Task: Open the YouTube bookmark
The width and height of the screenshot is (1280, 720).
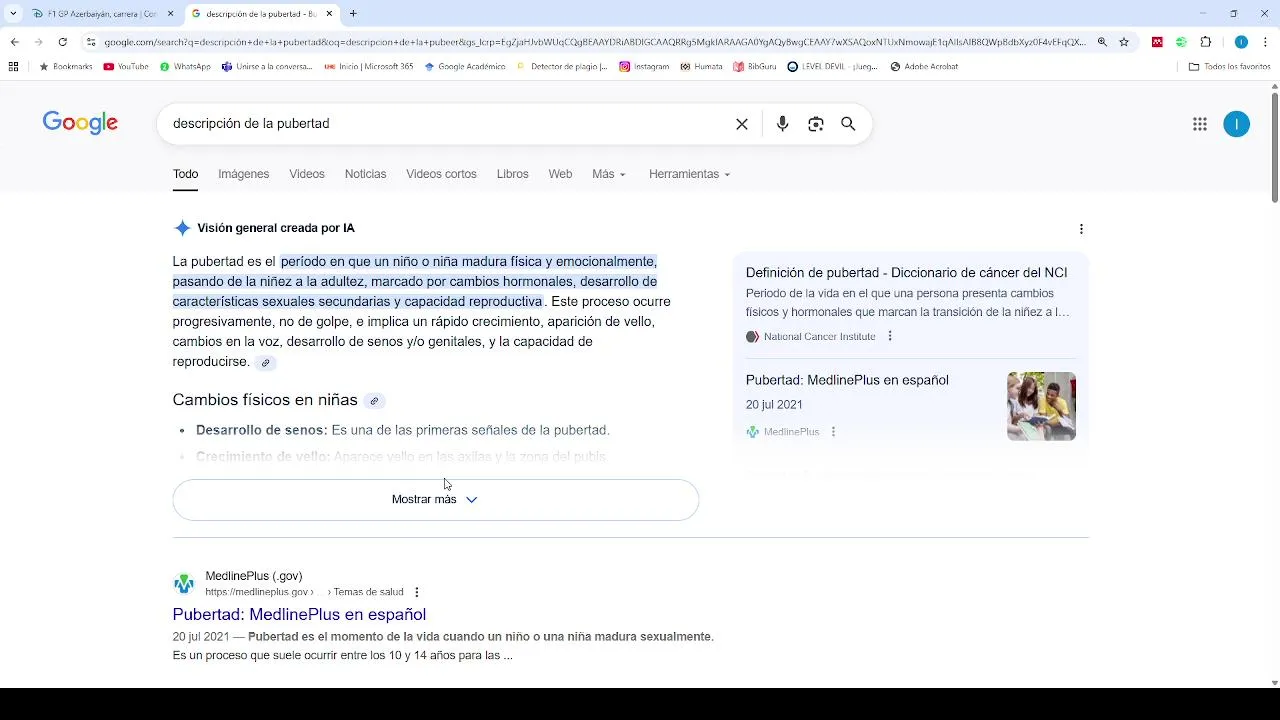Action: (126, 67)
